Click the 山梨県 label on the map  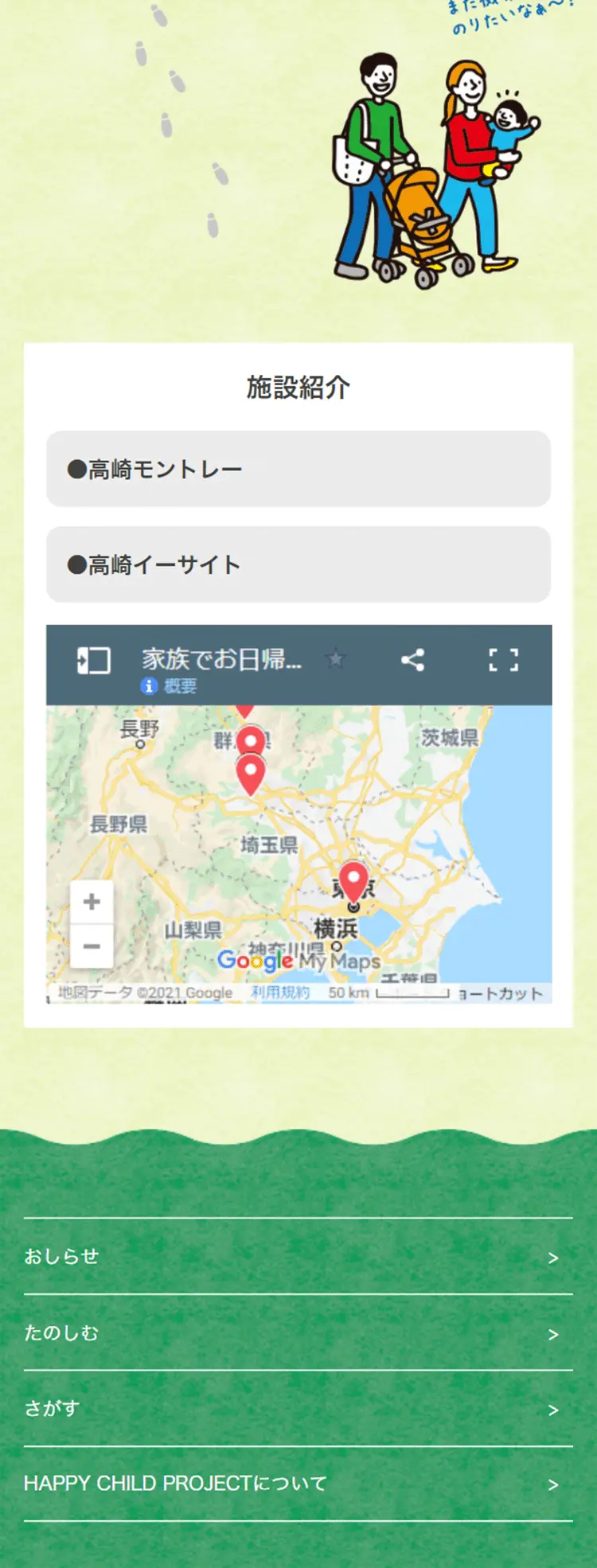pyautogui.click(x=193, y=930)
